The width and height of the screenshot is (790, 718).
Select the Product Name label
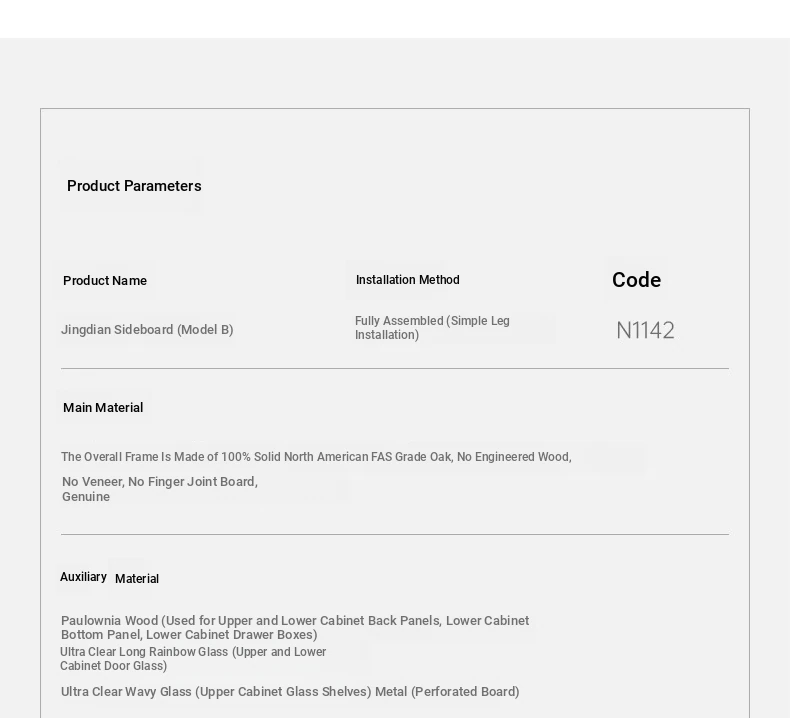105,281
